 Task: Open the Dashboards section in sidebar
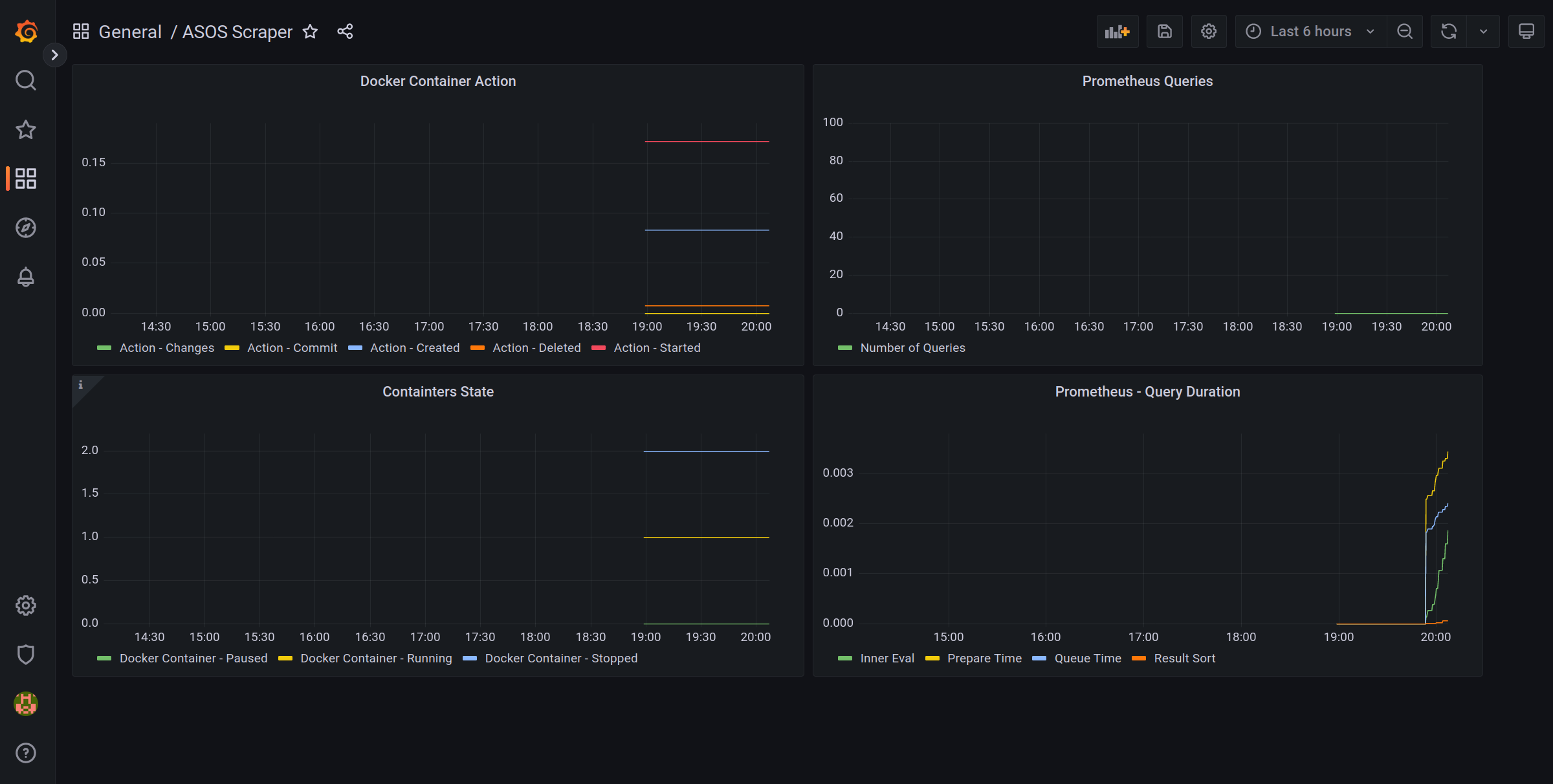tap(26, 179)
